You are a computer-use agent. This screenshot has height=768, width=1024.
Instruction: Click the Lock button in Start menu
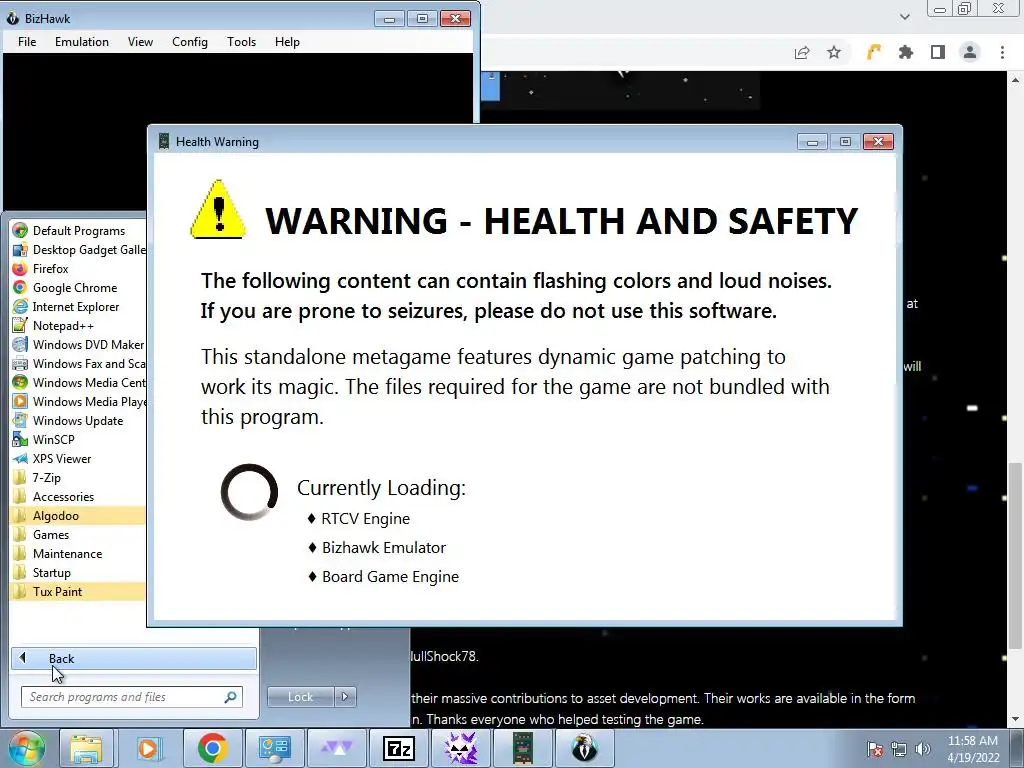point(301,697)
